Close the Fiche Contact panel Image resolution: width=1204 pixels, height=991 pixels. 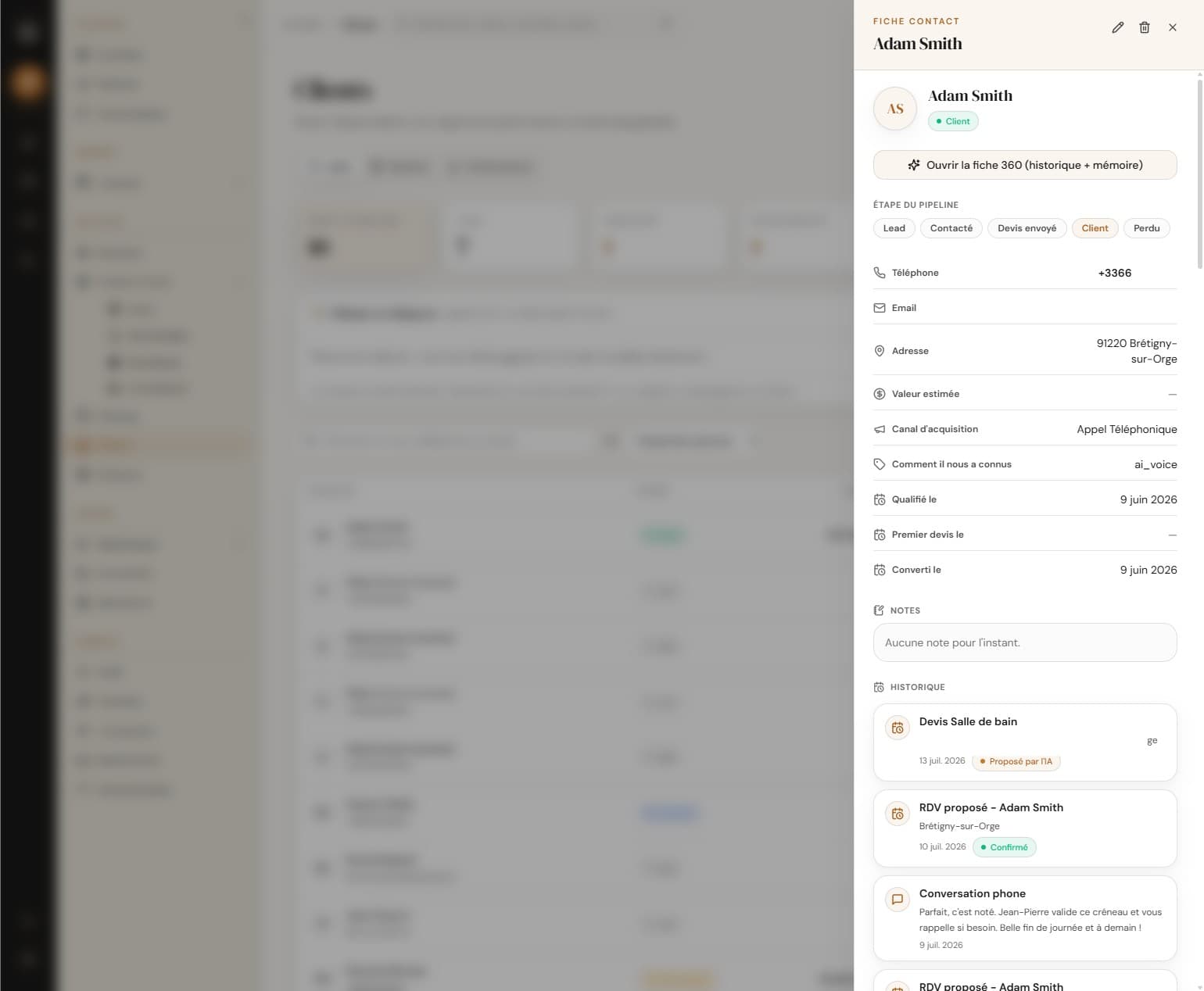[1173, 27]
